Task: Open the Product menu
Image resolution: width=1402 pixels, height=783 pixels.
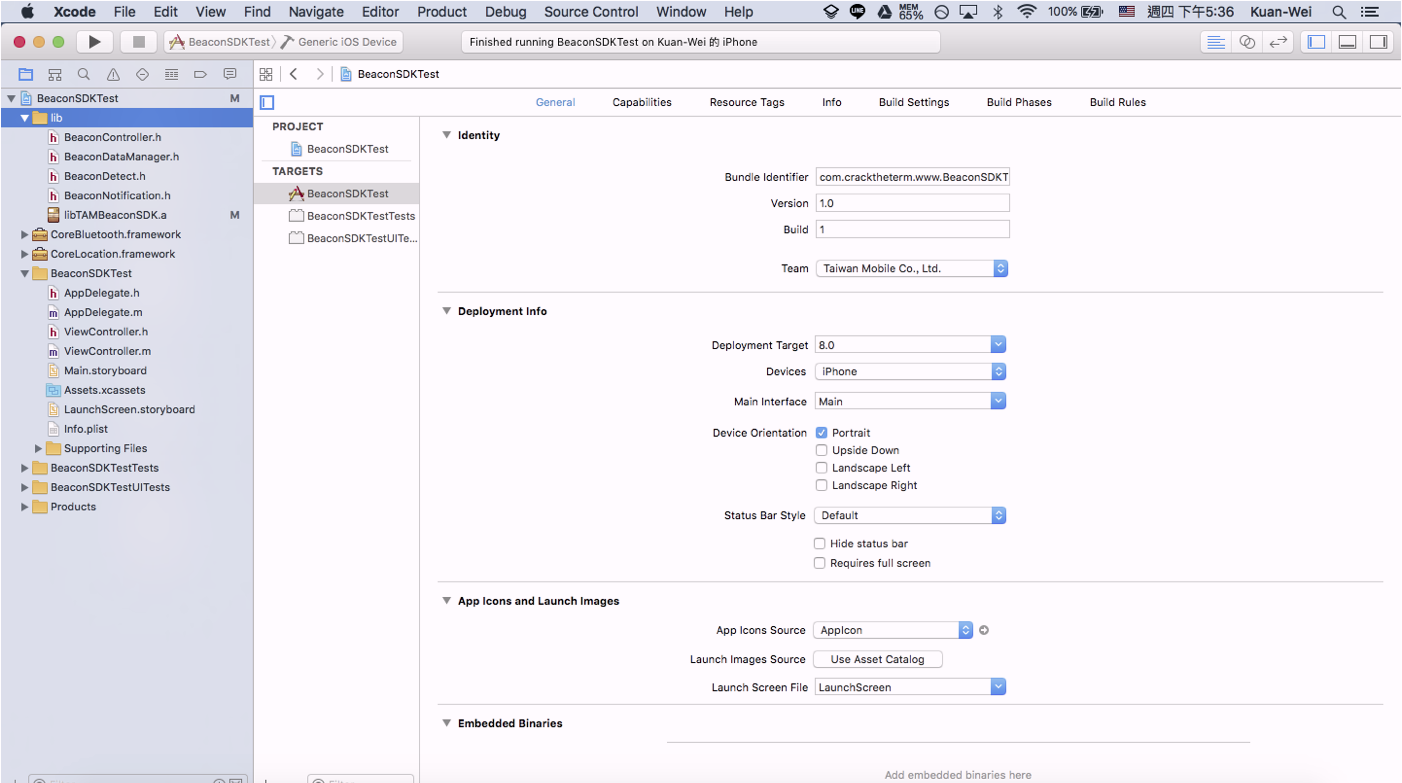Action: (x=442, y=12)
